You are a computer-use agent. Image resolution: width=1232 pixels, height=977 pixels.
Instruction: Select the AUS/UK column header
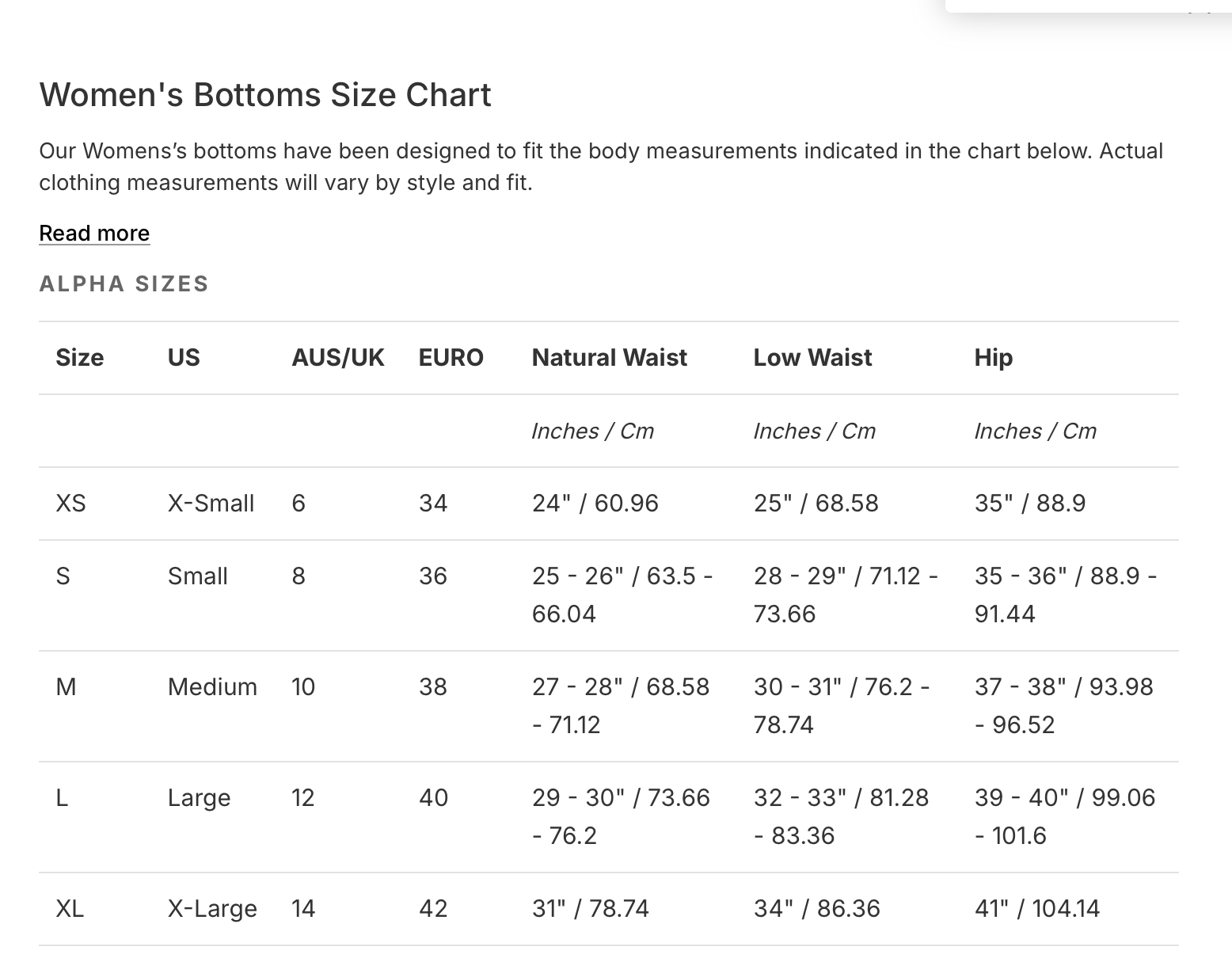coord(337,358)
